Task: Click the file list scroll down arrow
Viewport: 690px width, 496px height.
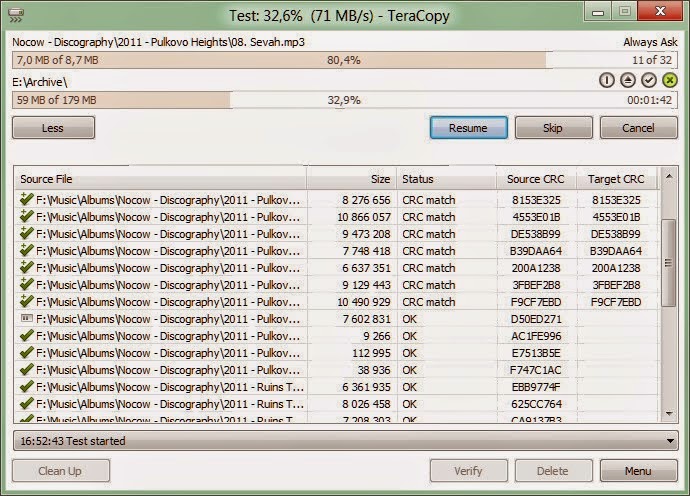Action: [668, 413]
